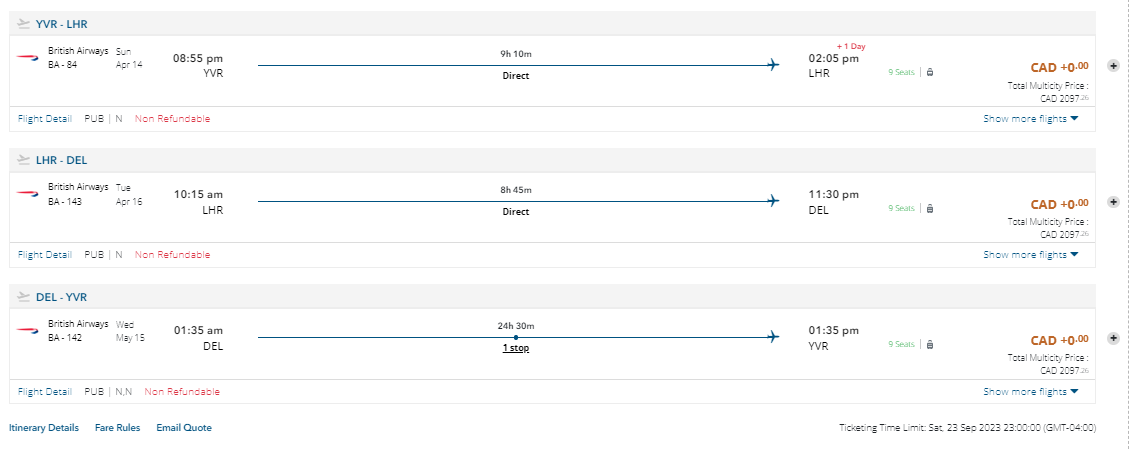This screenshot has height=449, width=1130.
Task: Open Flight Detail for YVR-LHR segment
Action: [45, 118]
